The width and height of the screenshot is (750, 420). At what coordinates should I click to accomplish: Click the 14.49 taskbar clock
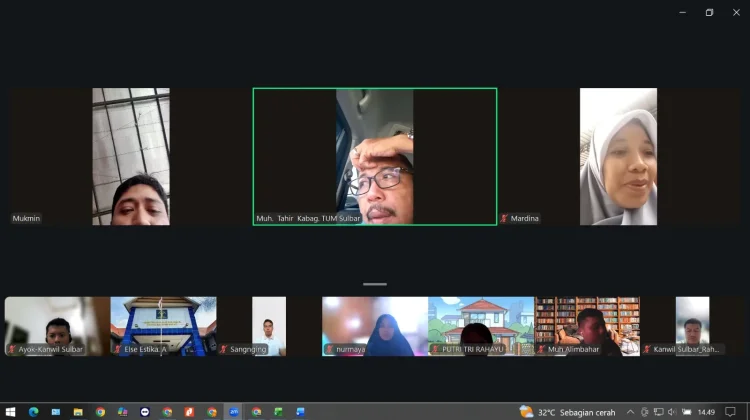point(706,412)
